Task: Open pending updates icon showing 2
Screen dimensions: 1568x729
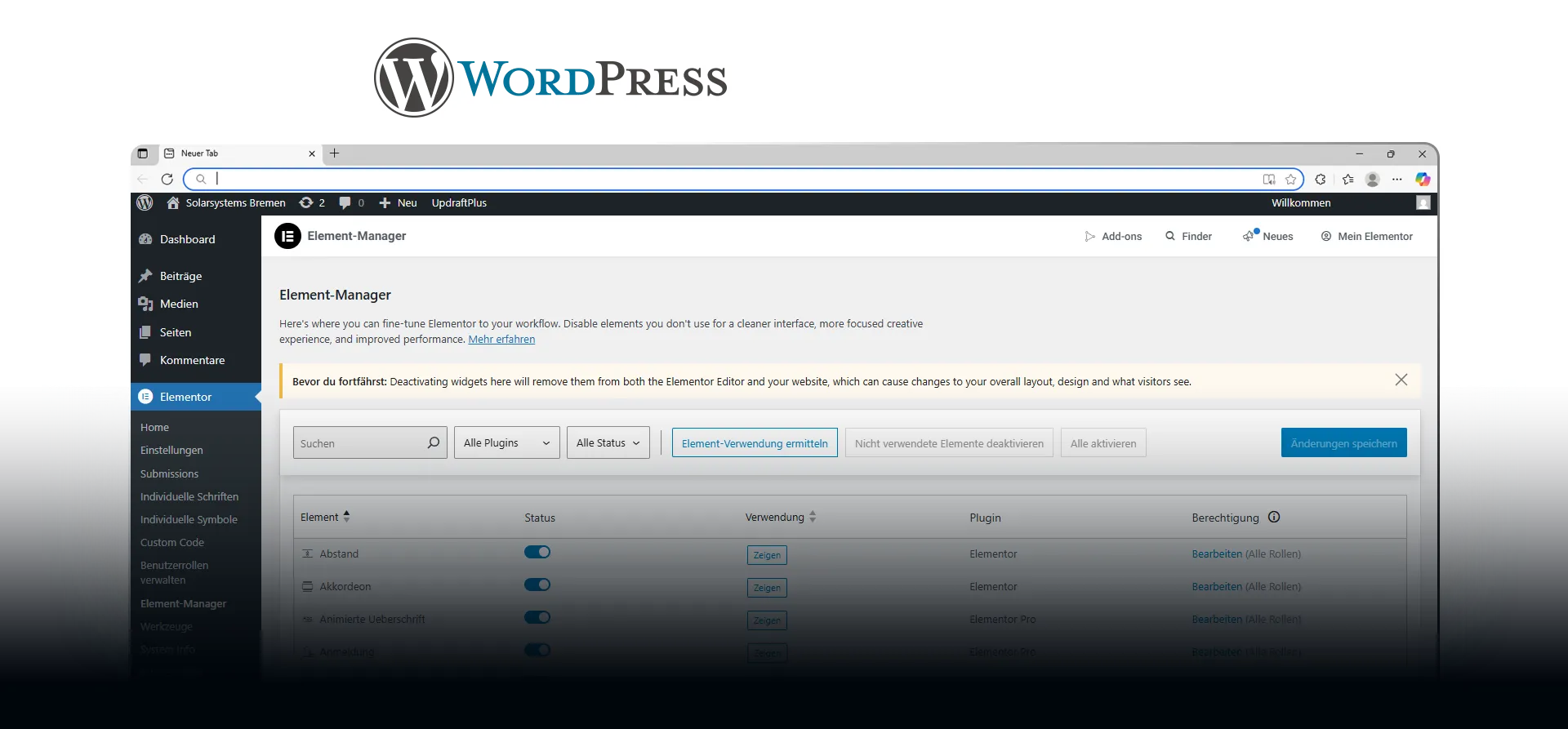Action: click(x=312, y=202)
